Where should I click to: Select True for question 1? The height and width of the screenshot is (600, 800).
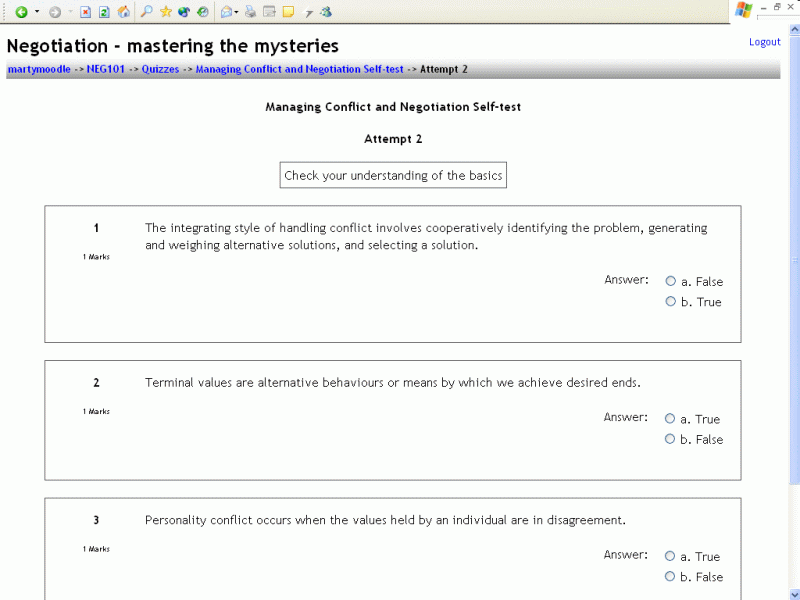[670, 302]
